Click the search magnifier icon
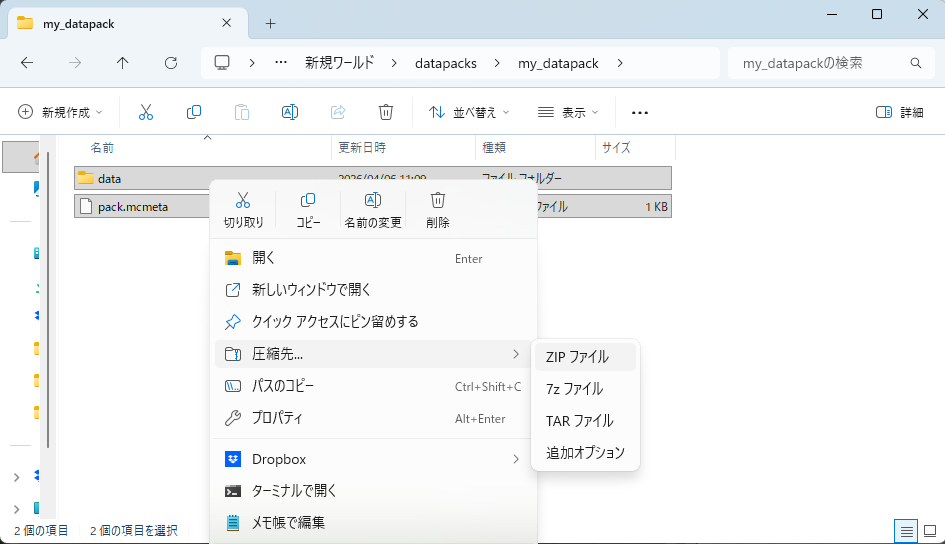The height and width of the screenshot is (544, 945). 915,63
